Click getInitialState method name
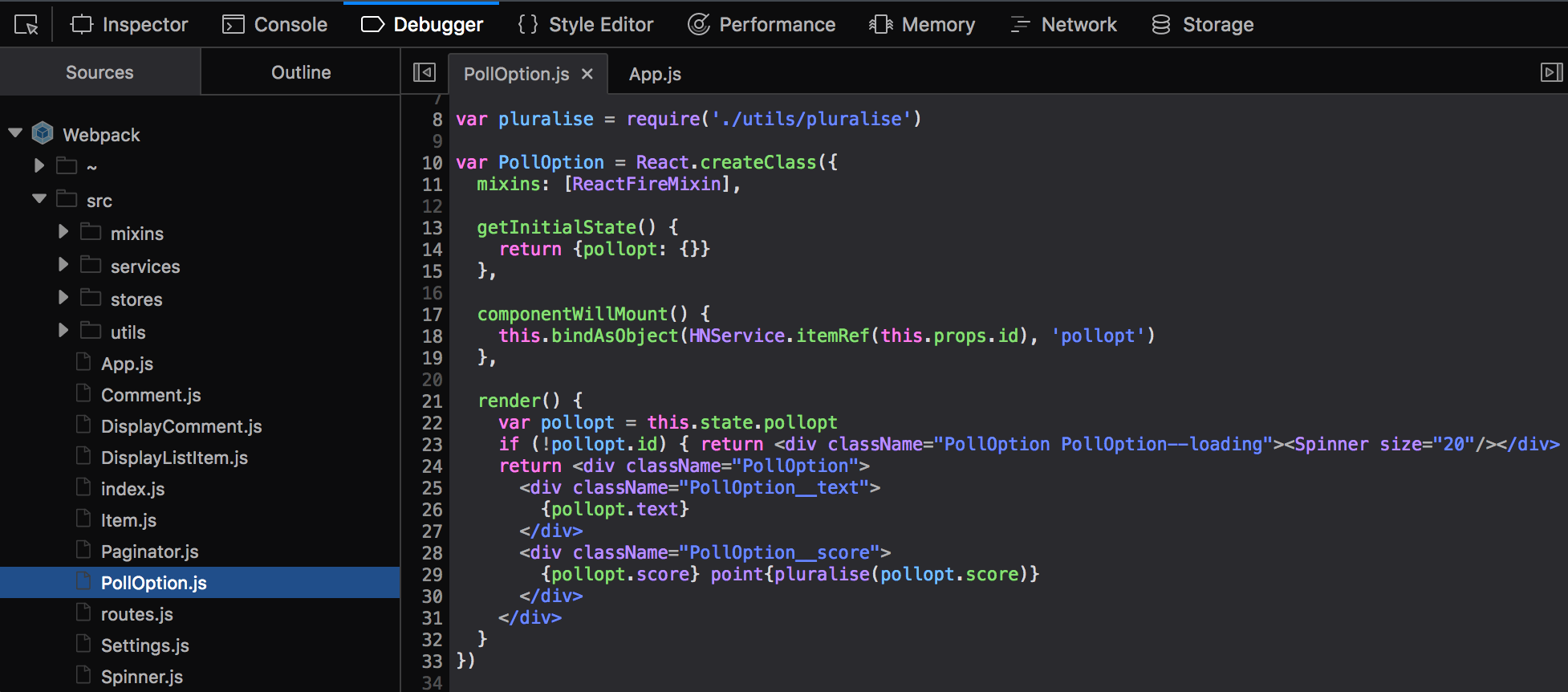Image resolution: width=1568 pixels, height=692 pixels. (x=556, y=227)
